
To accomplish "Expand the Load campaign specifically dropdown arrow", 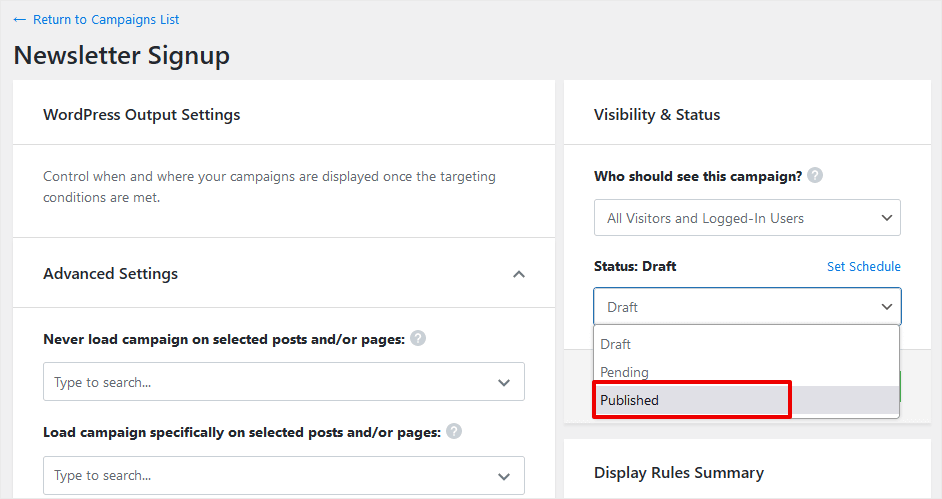I will point(503,476).
